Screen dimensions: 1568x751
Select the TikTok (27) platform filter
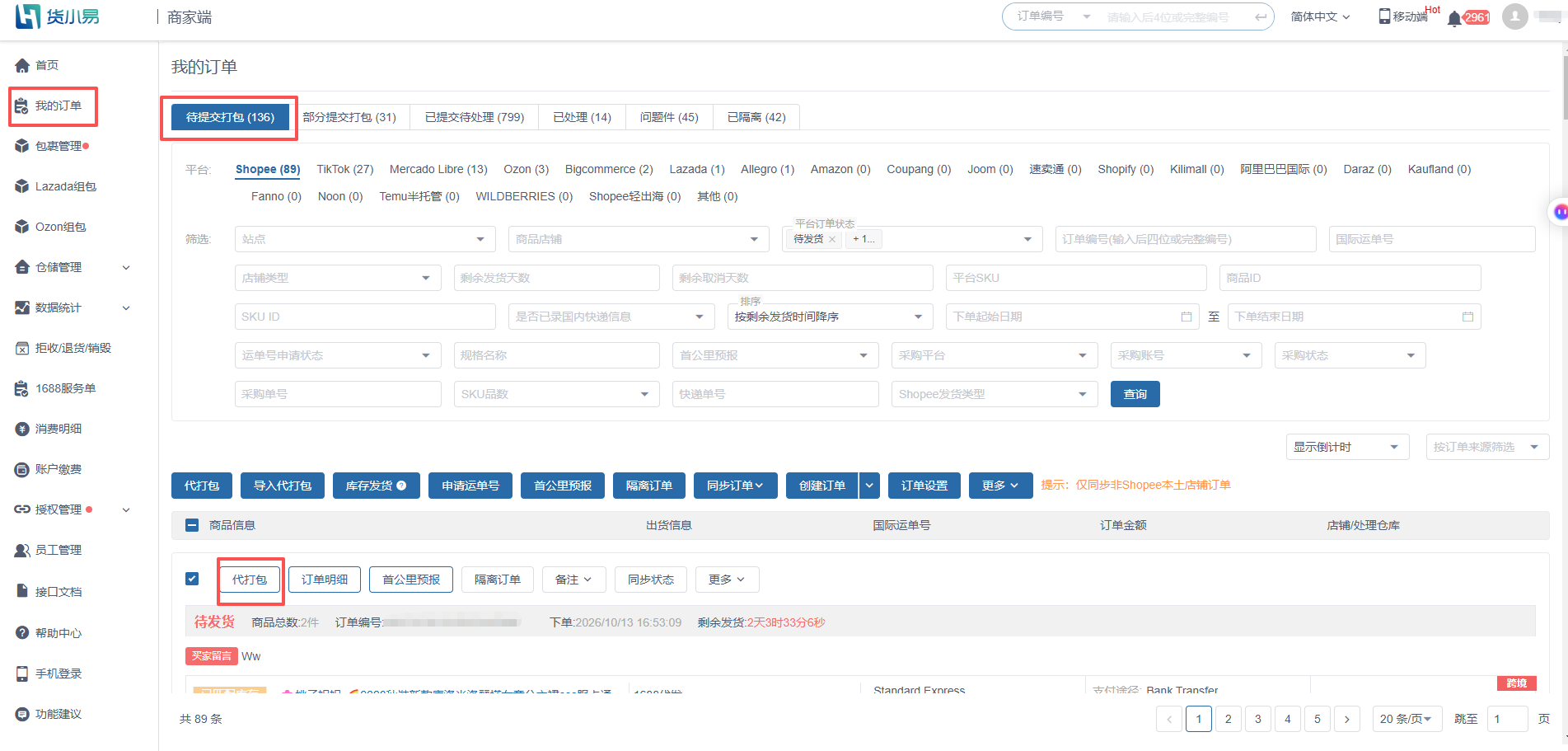tap(345, 169)
